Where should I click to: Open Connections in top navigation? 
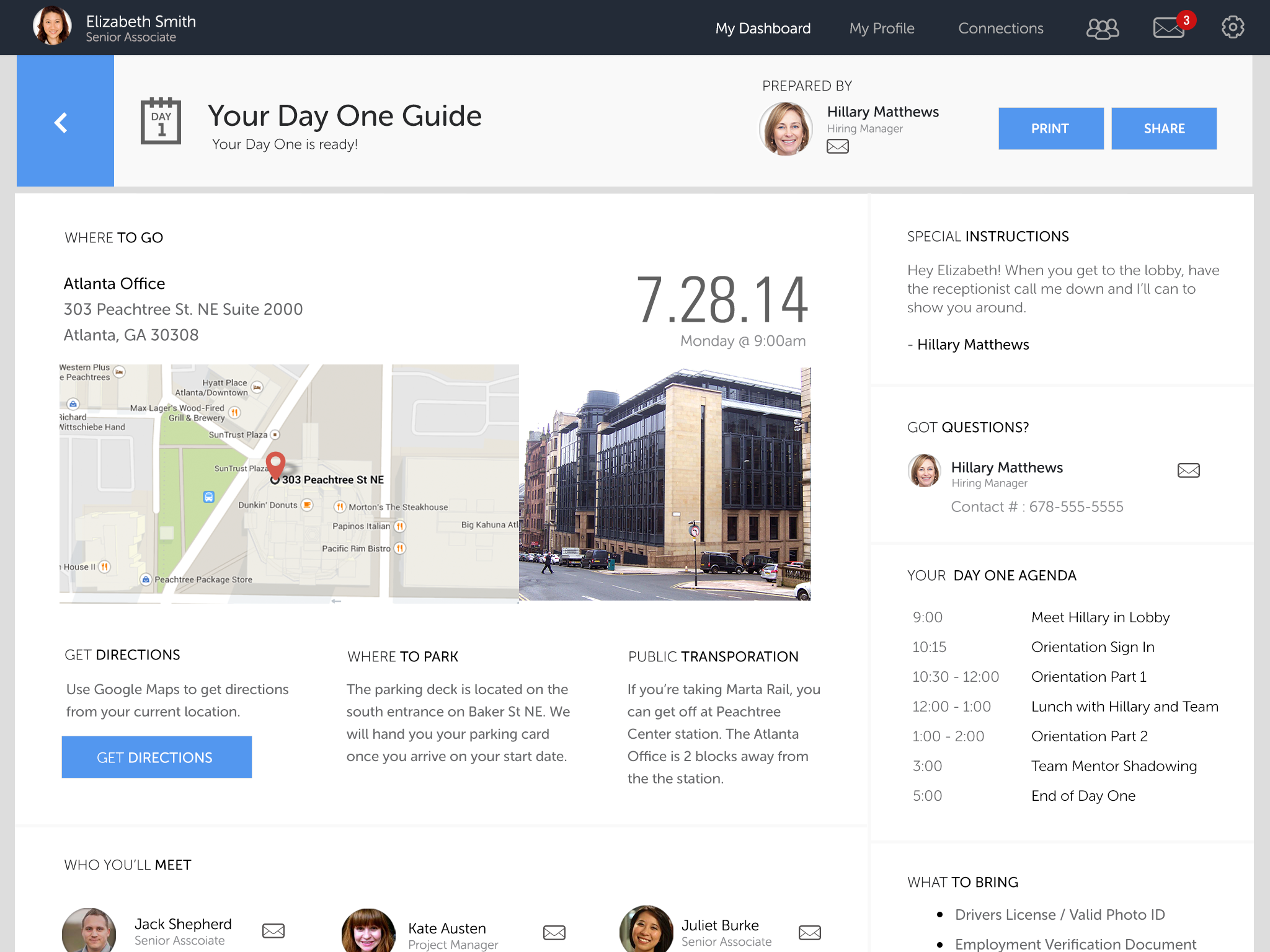pyautogui.click(x=1000, y=29)
